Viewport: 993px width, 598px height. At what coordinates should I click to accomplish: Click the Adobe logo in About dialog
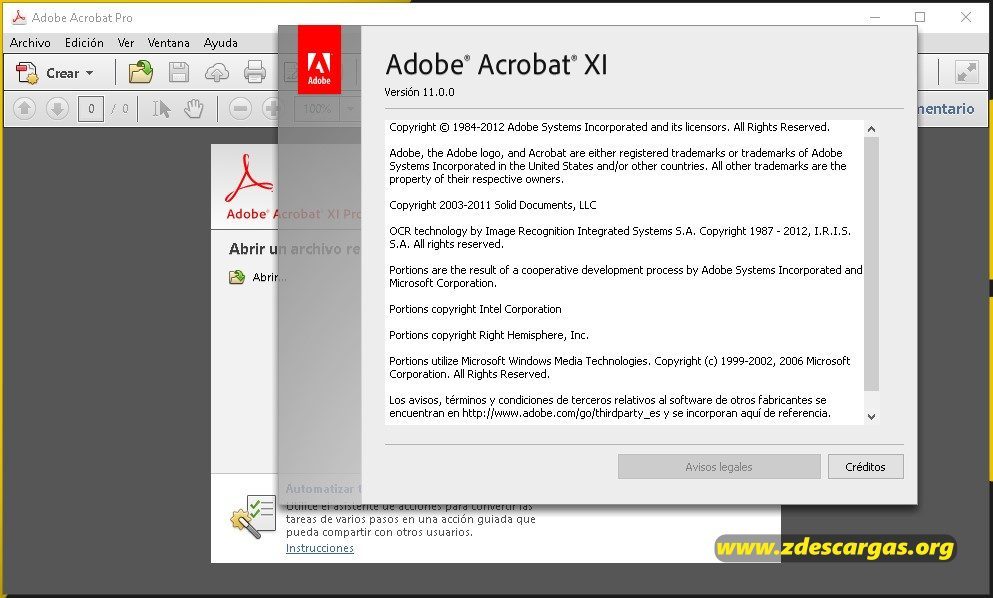point(319,60)
